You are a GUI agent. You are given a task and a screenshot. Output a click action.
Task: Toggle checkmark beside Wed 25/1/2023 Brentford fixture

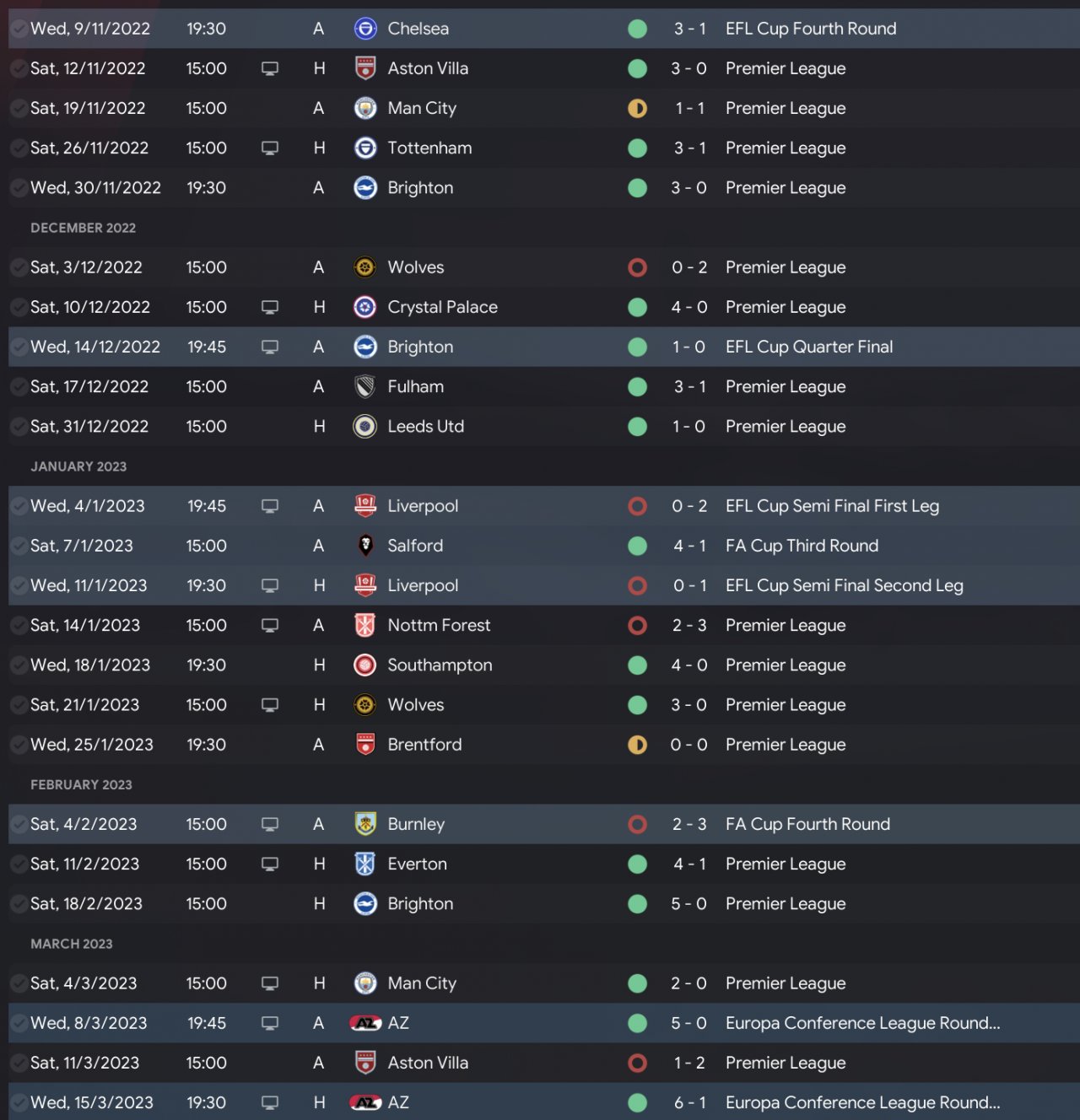(18, 745)
